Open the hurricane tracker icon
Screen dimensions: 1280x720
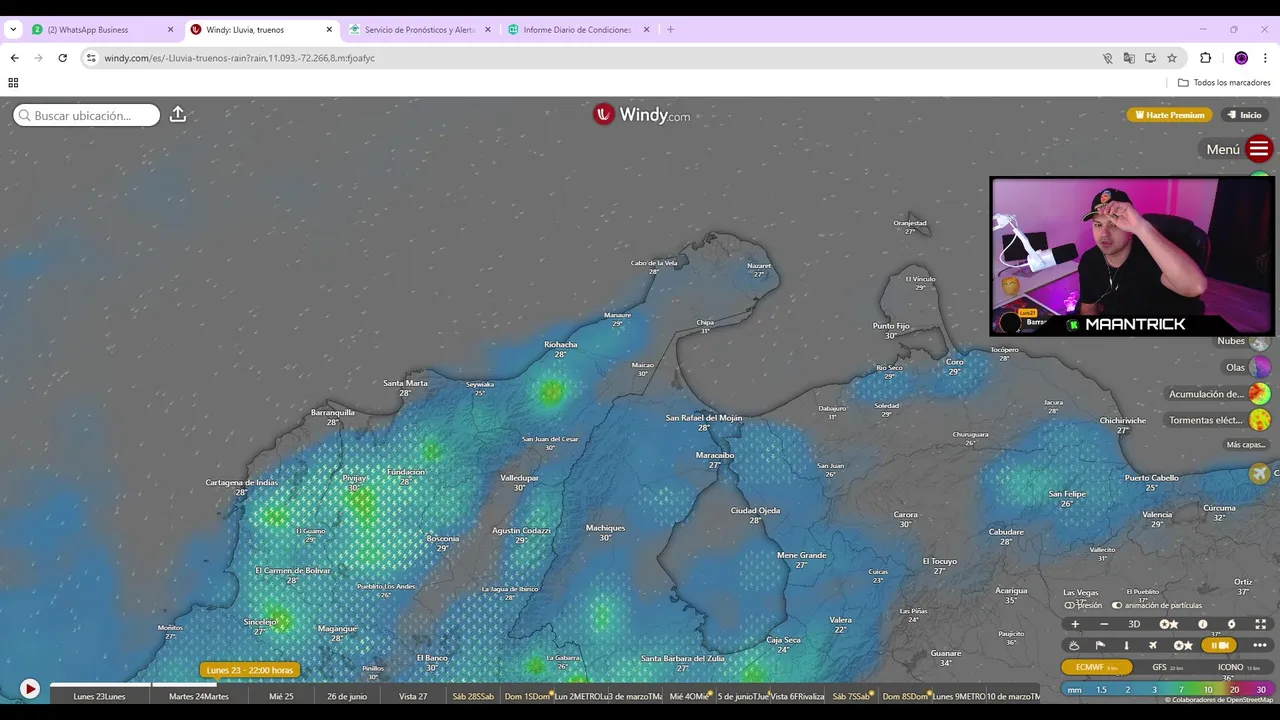[1232, 624]
